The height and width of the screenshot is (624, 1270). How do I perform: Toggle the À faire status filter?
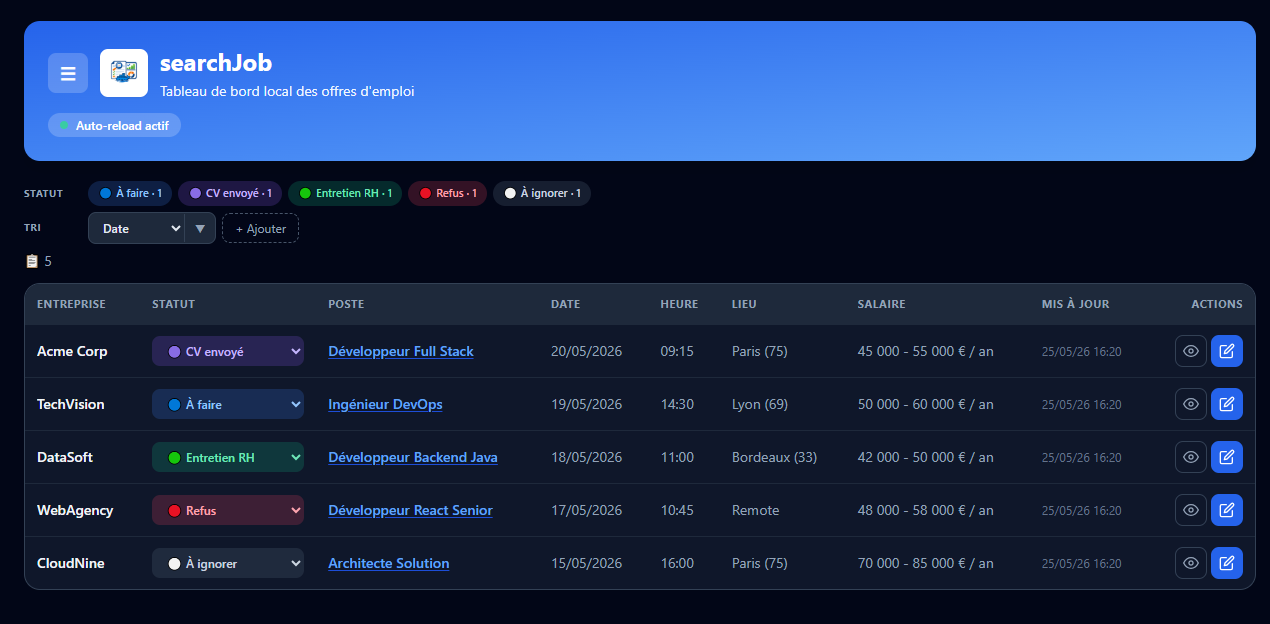tap(130, 193)
